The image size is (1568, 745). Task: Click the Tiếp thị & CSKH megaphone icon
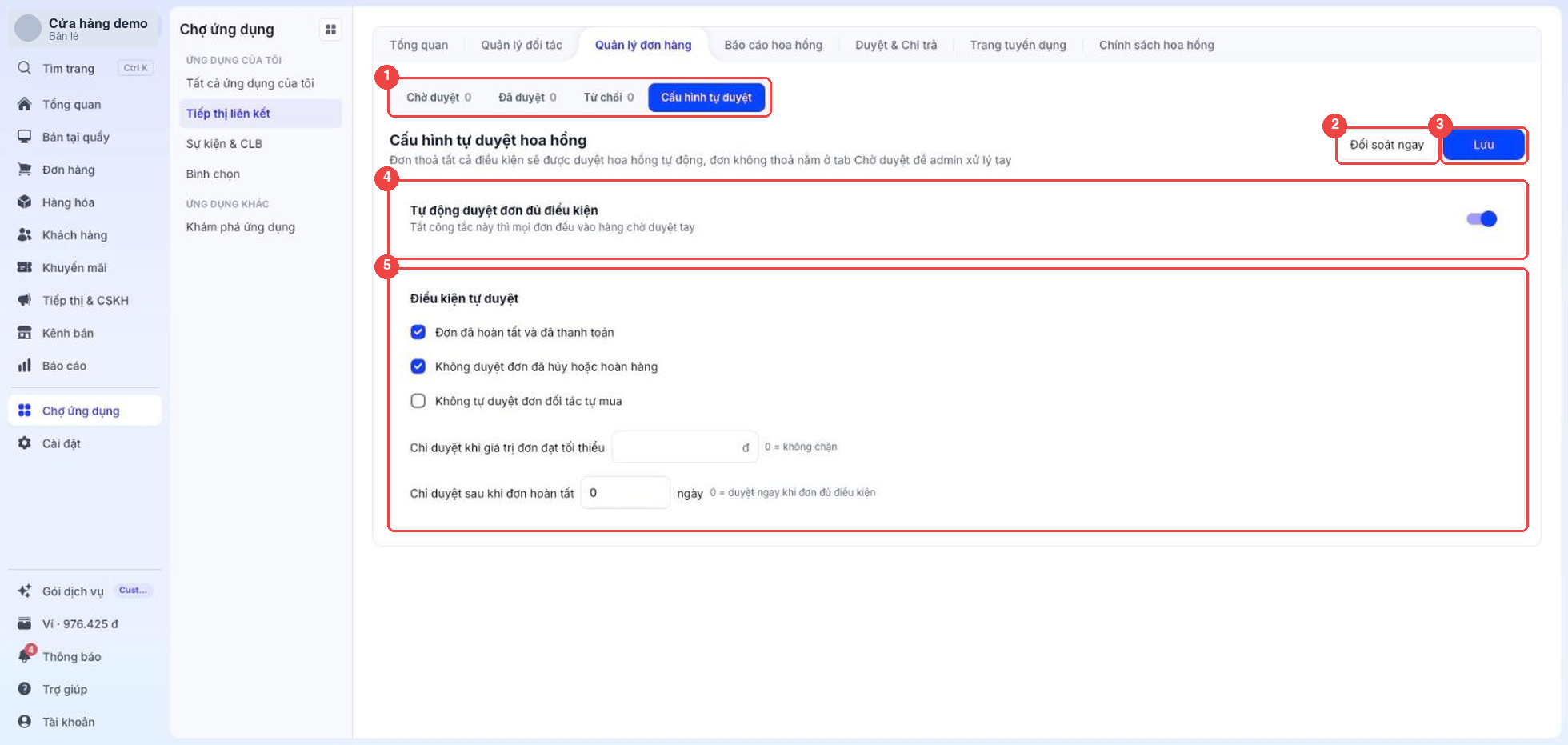tap(25, 300)
